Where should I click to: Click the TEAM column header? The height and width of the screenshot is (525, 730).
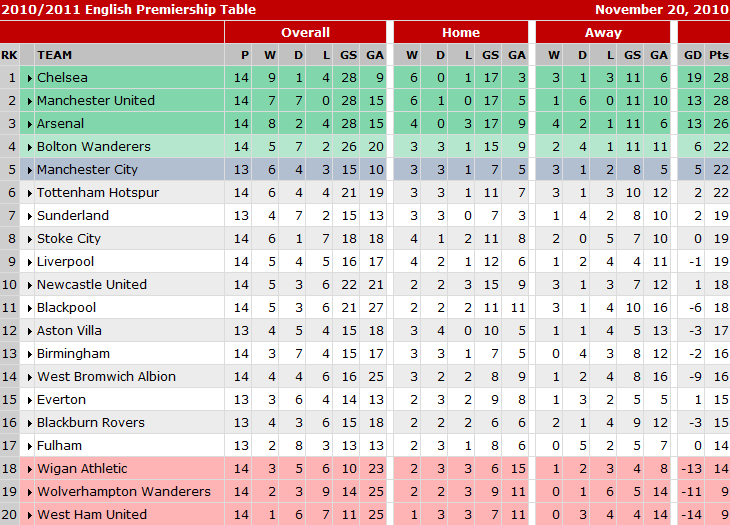click(55, 55)
